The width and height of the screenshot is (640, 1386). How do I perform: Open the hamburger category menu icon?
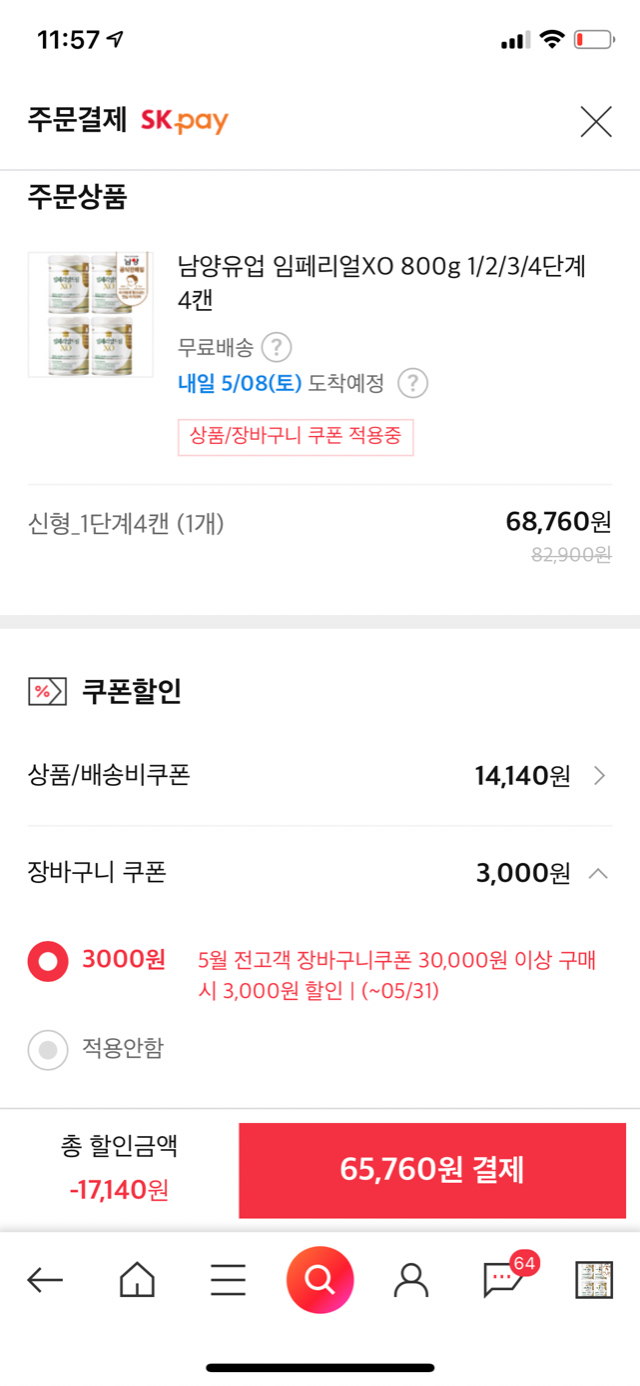228,1279
